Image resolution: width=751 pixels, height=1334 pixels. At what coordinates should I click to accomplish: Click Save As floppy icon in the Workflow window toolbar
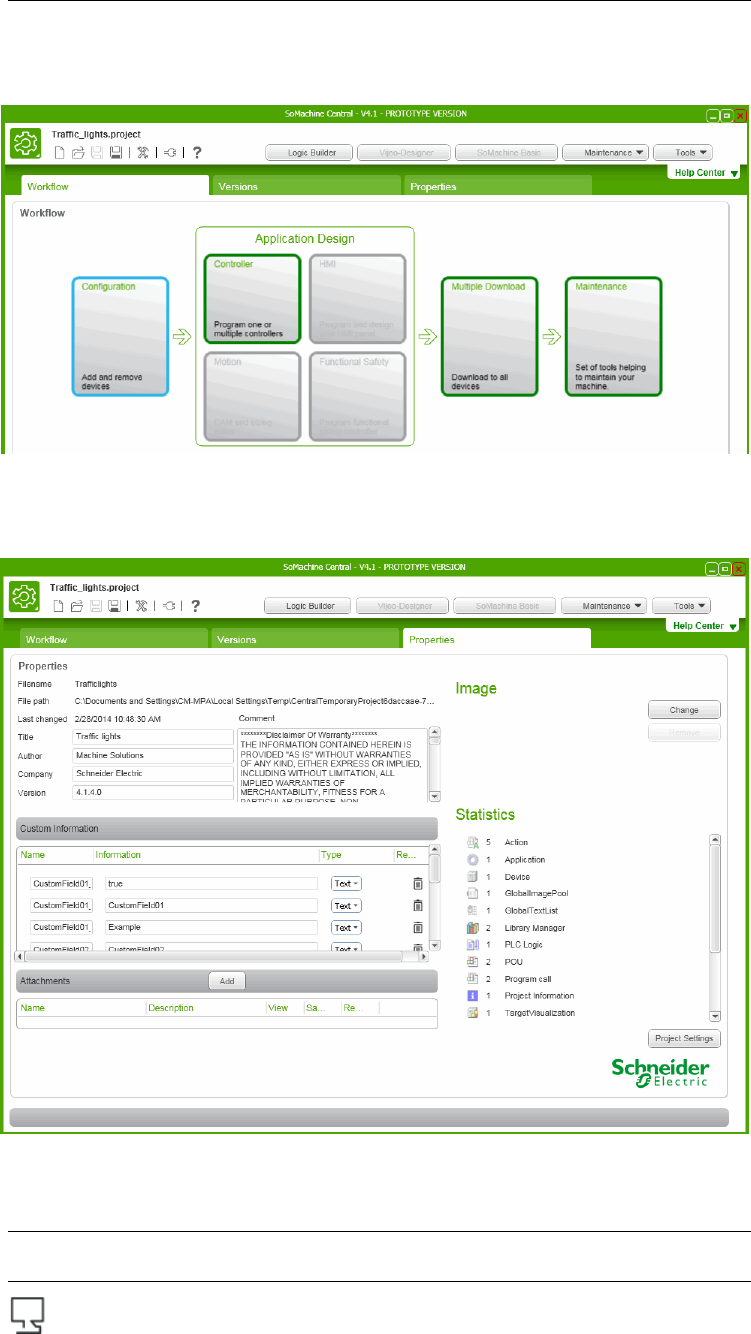(116, 153)
